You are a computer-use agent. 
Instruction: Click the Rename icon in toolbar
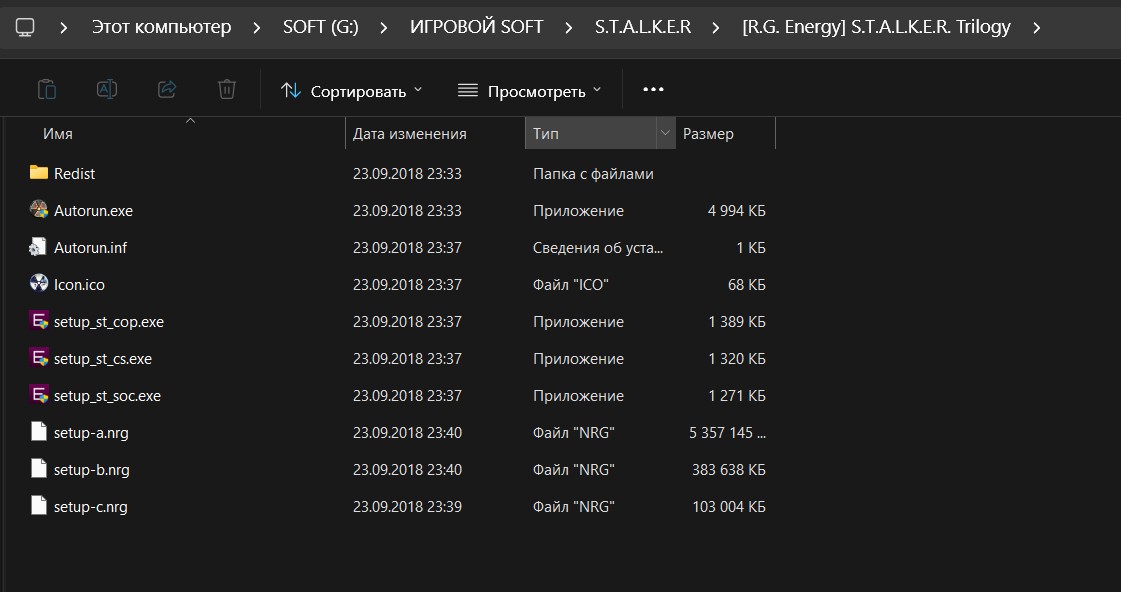pos(107,89)
